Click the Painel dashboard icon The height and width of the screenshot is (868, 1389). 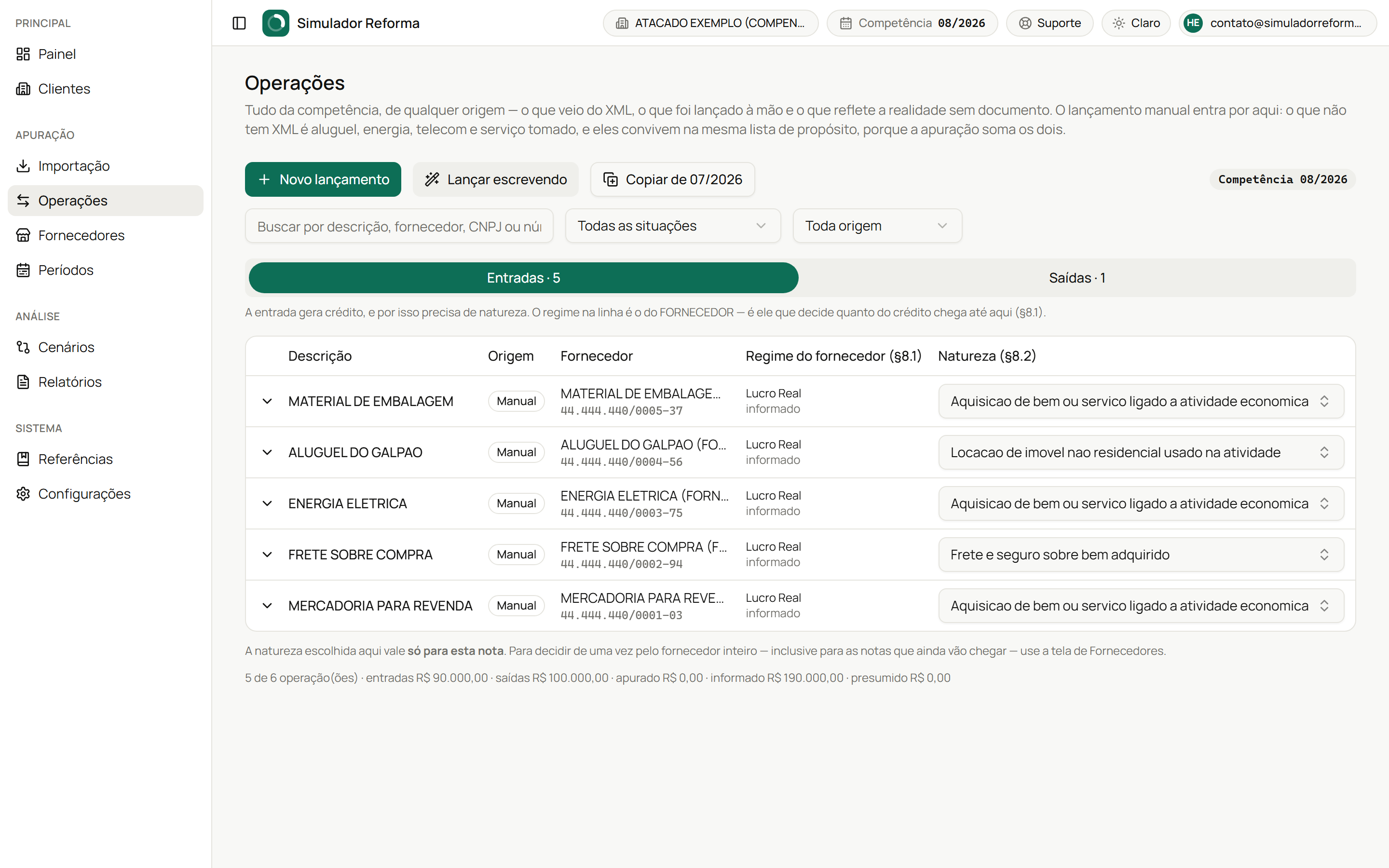[23, 54]
